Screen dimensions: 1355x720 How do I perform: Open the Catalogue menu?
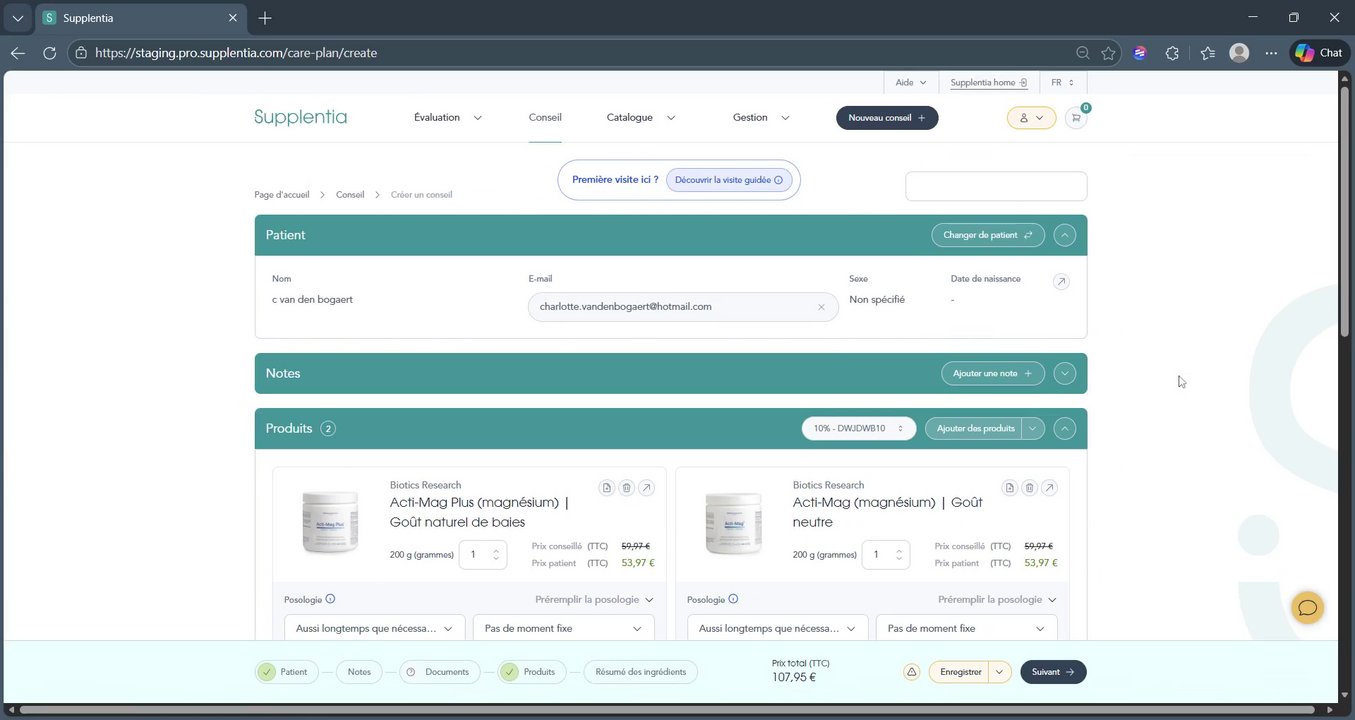[641, 117]
